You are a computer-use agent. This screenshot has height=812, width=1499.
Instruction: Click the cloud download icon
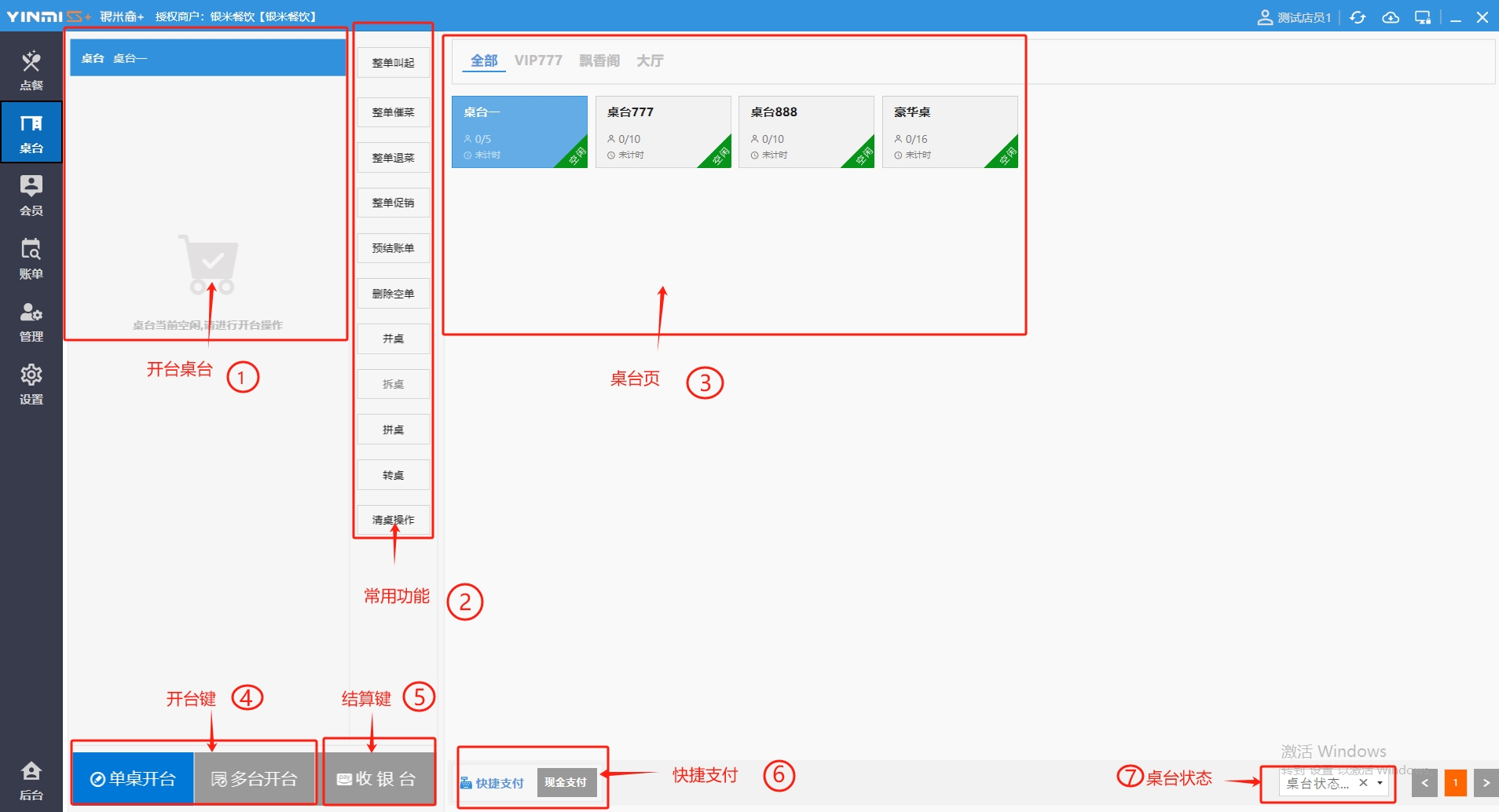click(1391, 17)
